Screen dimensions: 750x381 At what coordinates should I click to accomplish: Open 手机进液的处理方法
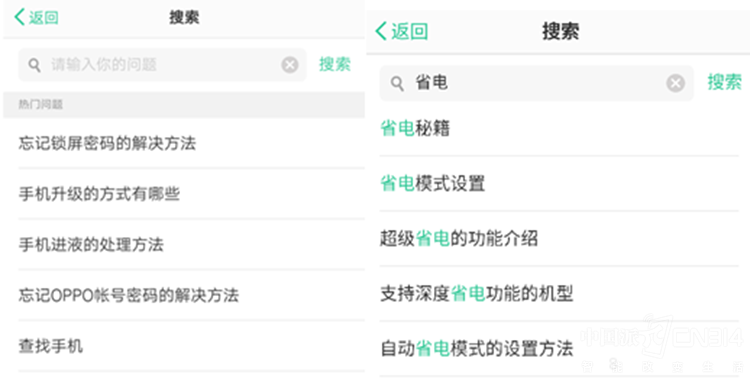(x=191, y=244)
